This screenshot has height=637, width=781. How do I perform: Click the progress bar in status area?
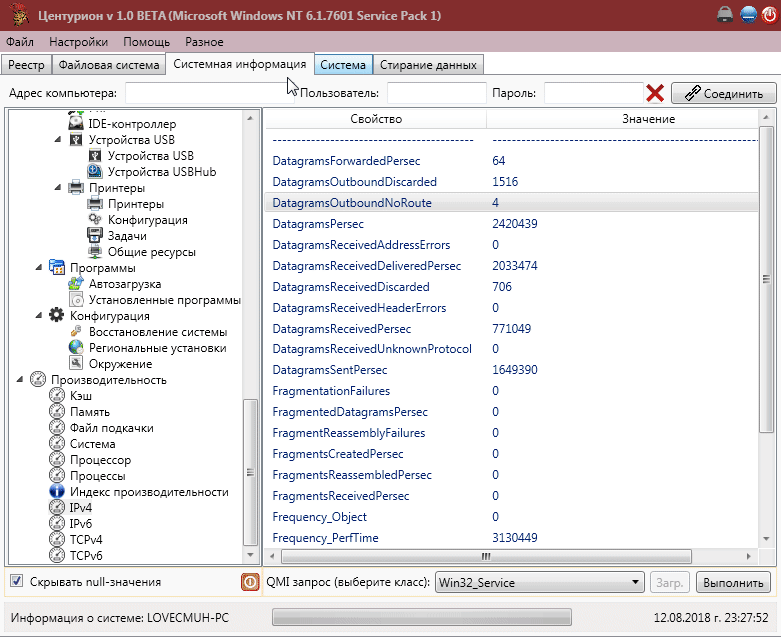coord(421,617)
